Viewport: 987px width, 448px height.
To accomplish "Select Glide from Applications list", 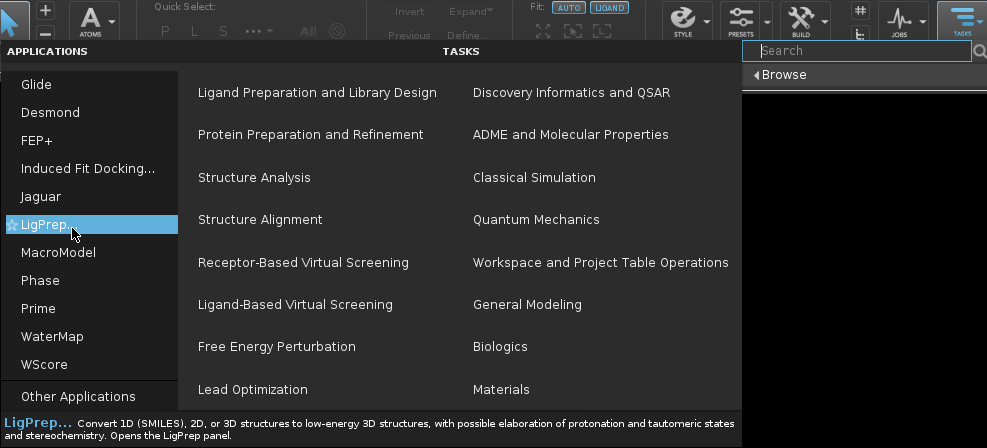I will point(36,85).
